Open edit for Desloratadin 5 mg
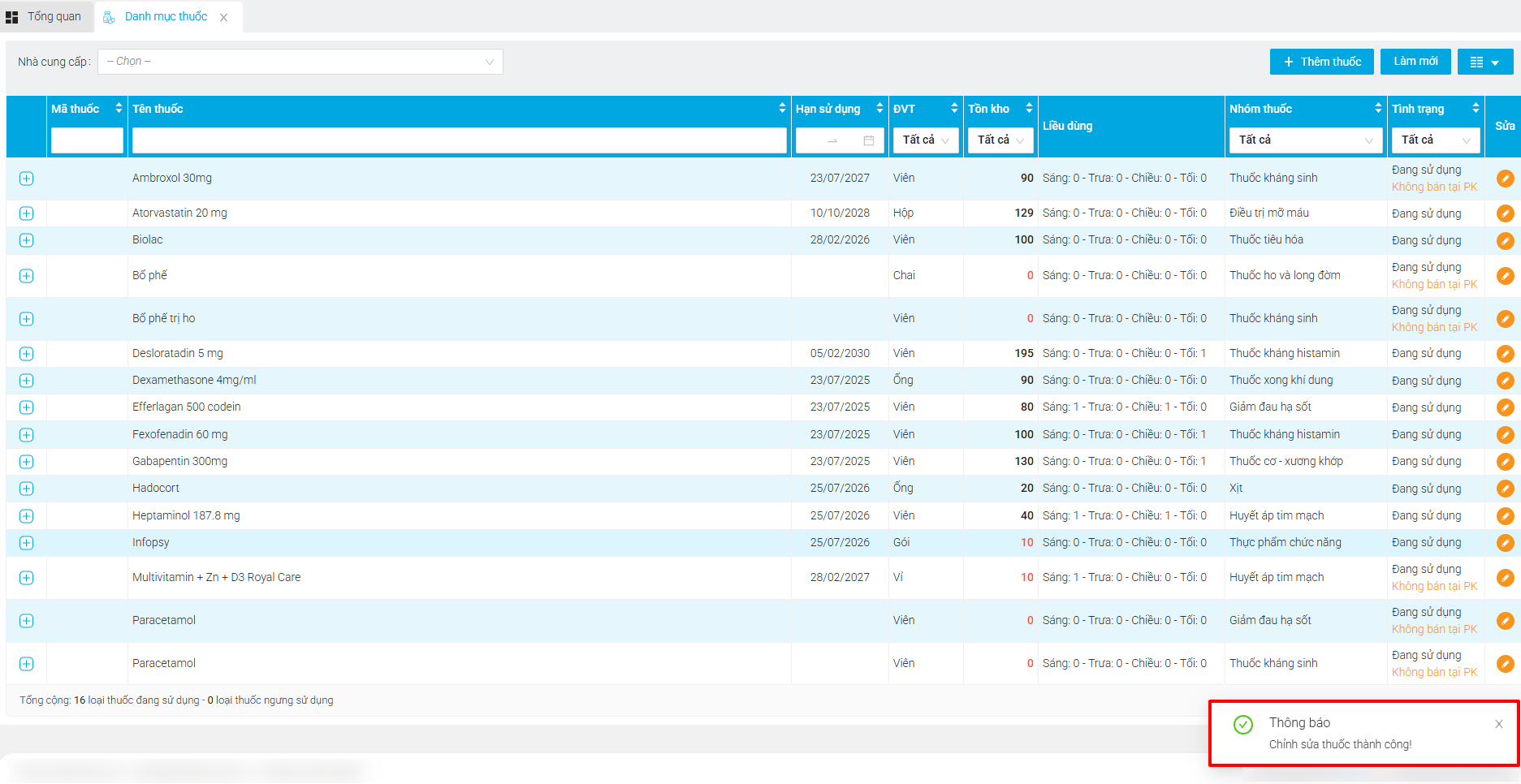Image resolution: width=1521 pixels, height=784 pixels. coord(1505,354)
